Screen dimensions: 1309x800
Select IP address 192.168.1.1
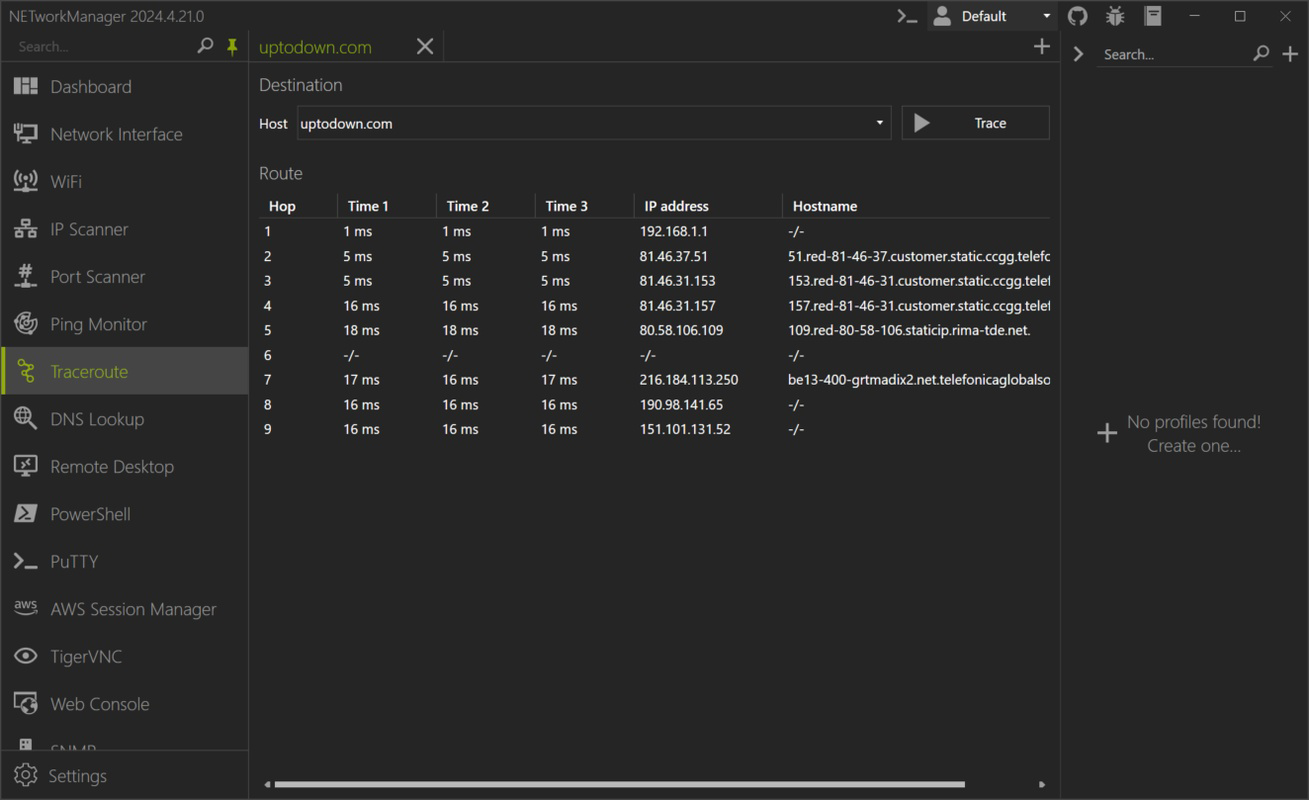click(674, 231)
